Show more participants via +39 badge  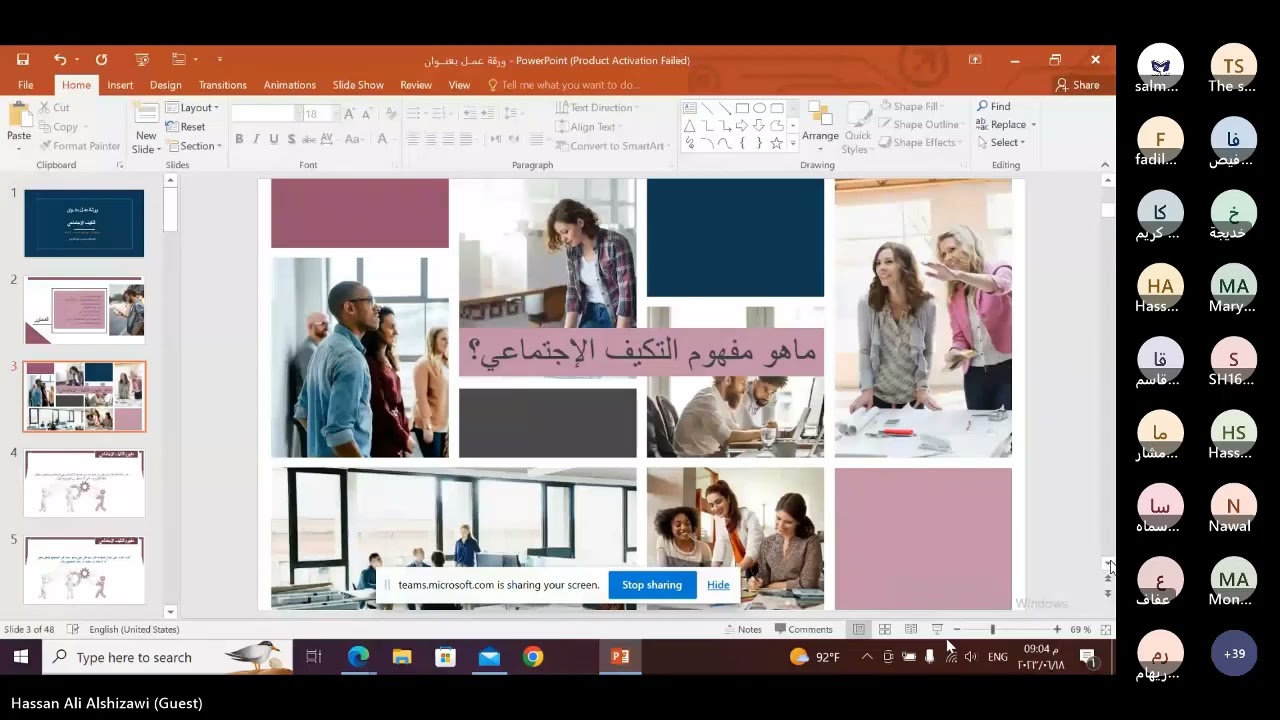[x=1234, y=654]
